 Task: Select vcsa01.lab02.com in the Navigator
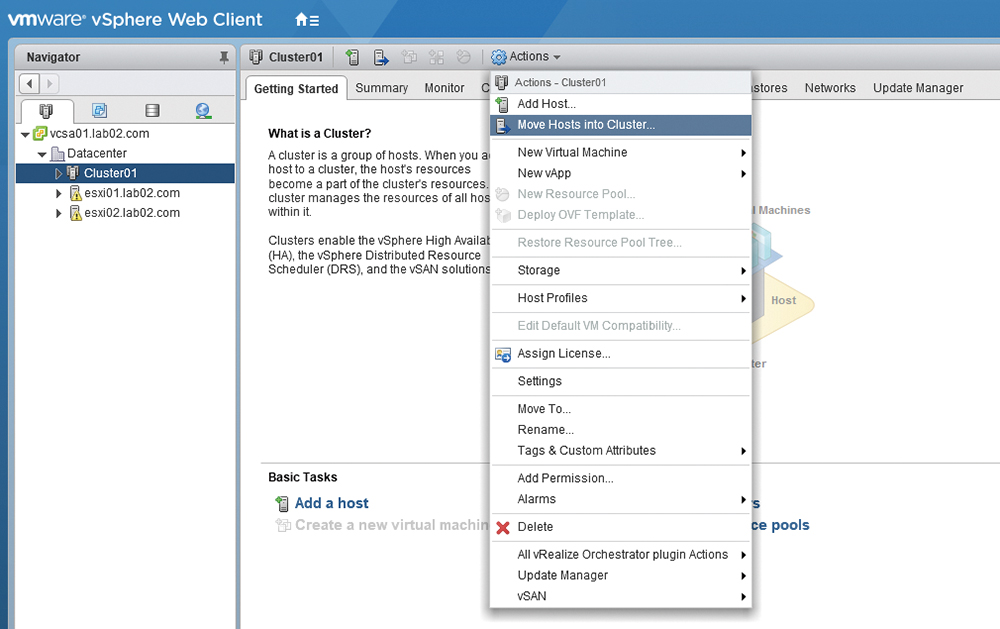99,134
